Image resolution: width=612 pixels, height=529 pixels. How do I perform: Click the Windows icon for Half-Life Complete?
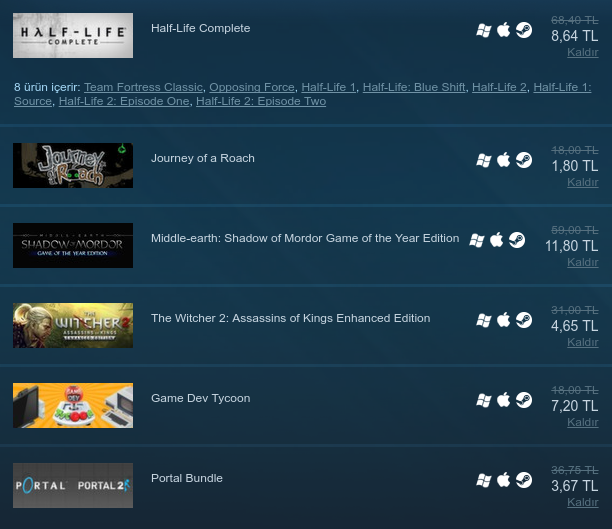point(484,30)
